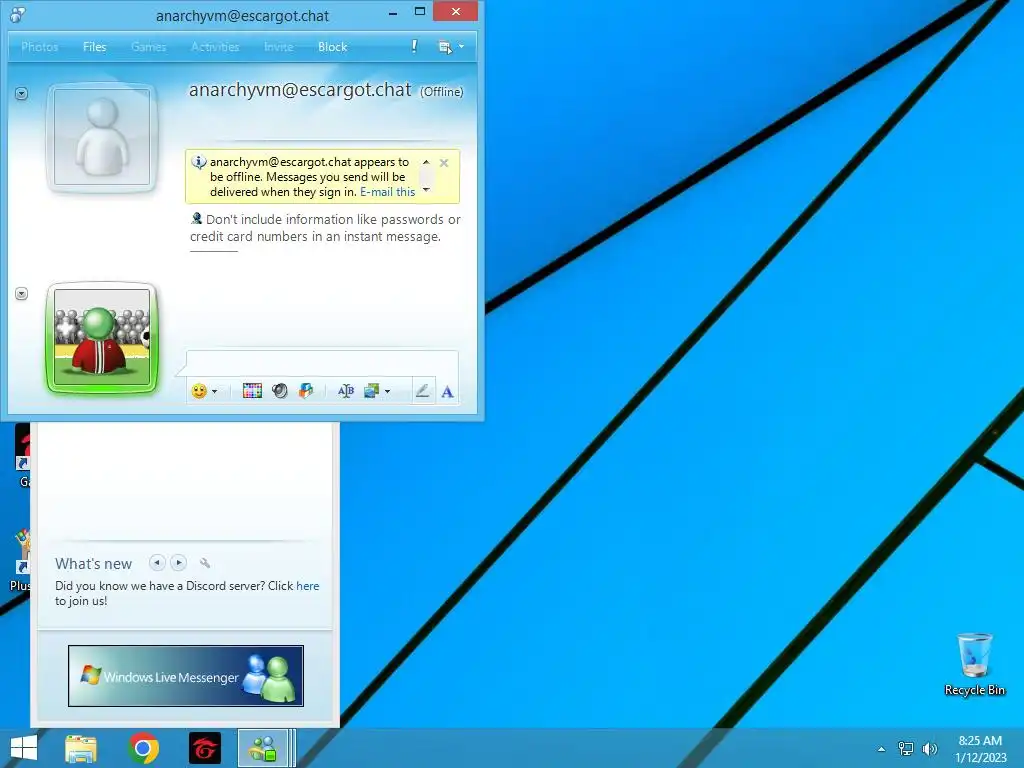Open the Games menu item

click(148, 47)
